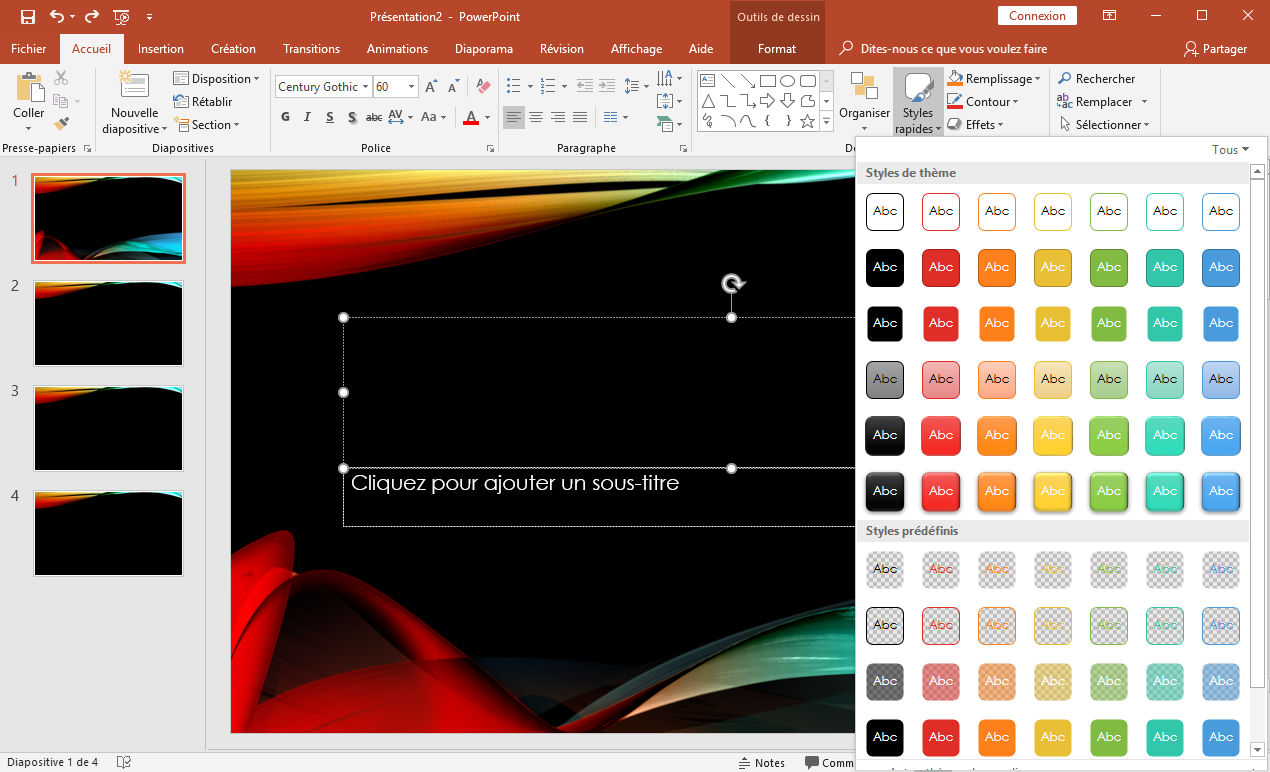1270x772 pixels.
Task: Click the Save icon in title bar
Action: (x=28, y=17)
